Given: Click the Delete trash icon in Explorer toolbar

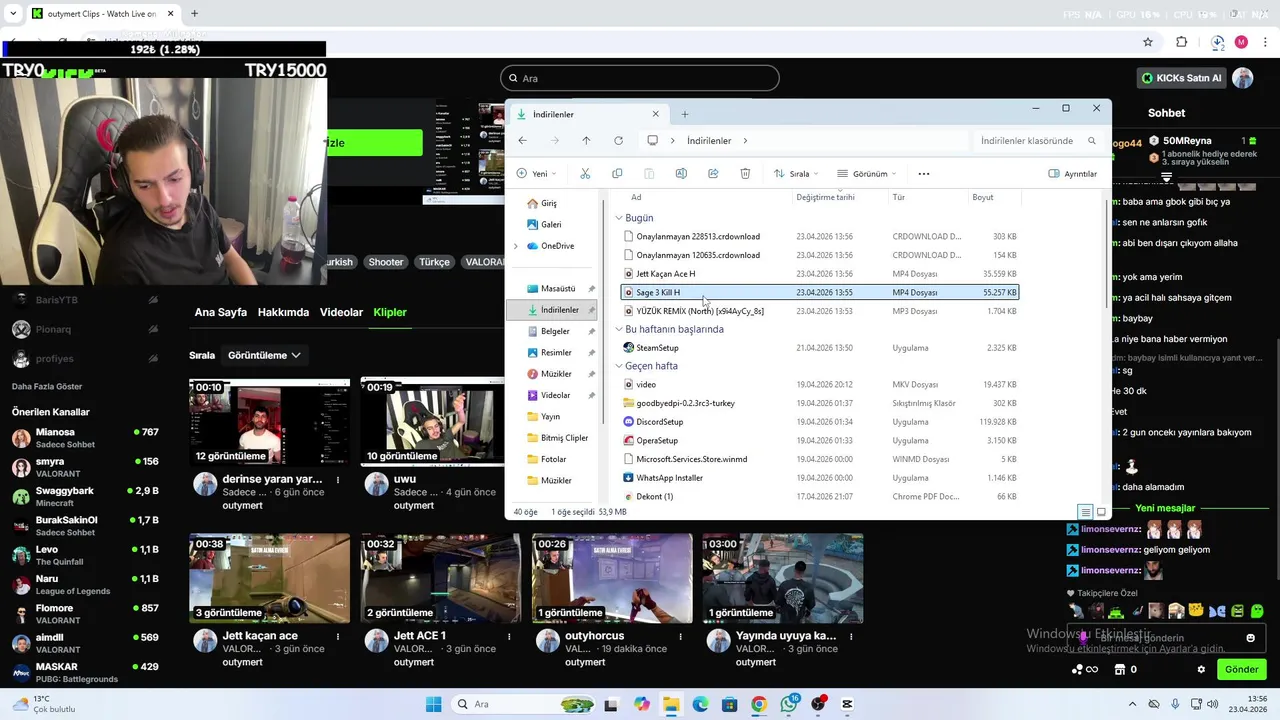Looking at the screenshot, I should tap(745, 173).
